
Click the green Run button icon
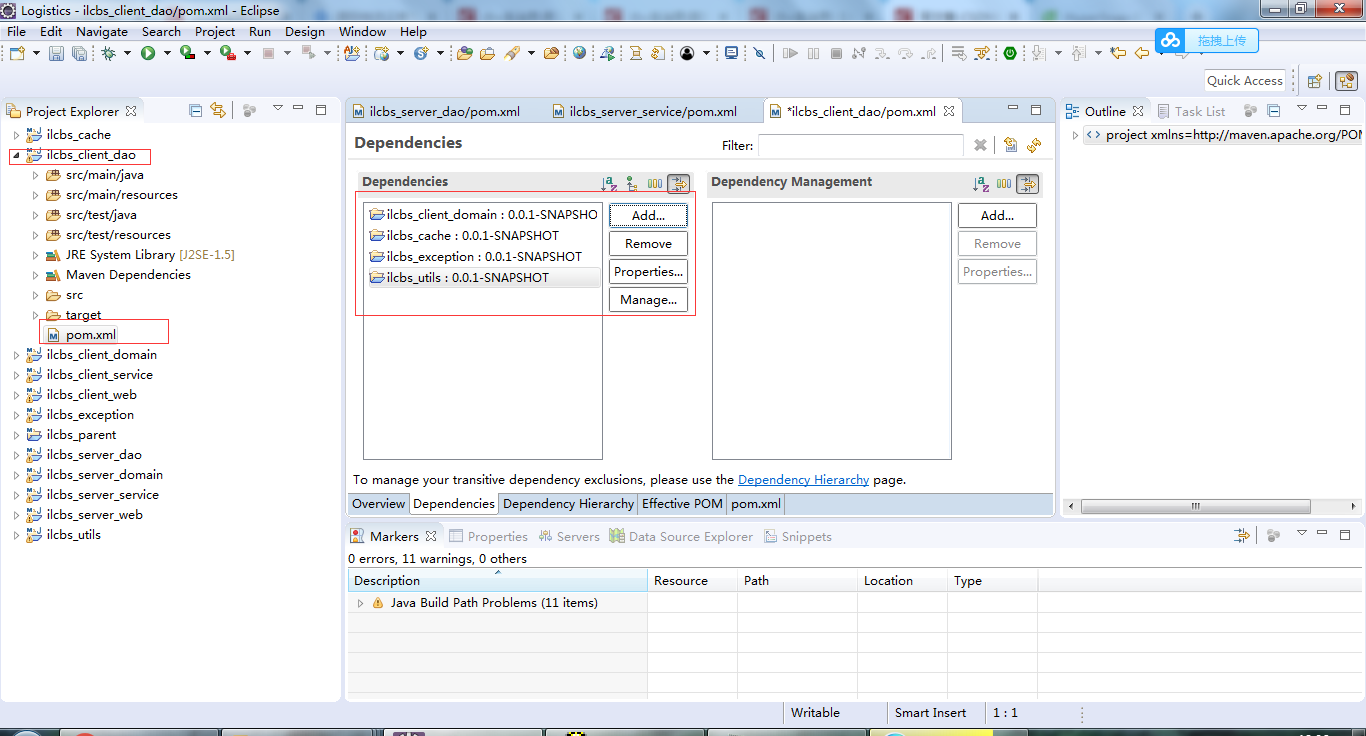coord(148,53)
